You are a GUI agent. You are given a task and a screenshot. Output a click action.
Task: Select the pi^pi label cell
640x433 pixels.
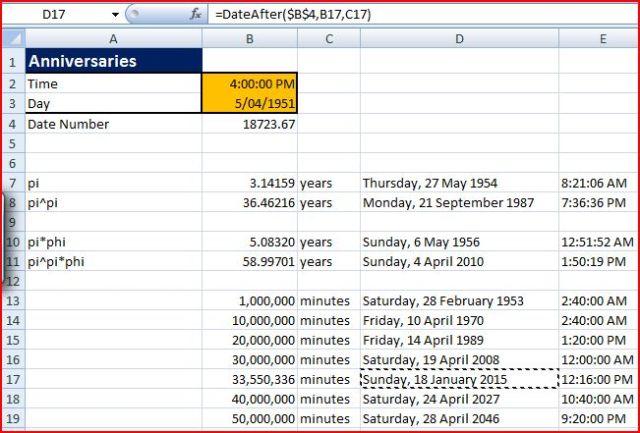click(112, 203)
